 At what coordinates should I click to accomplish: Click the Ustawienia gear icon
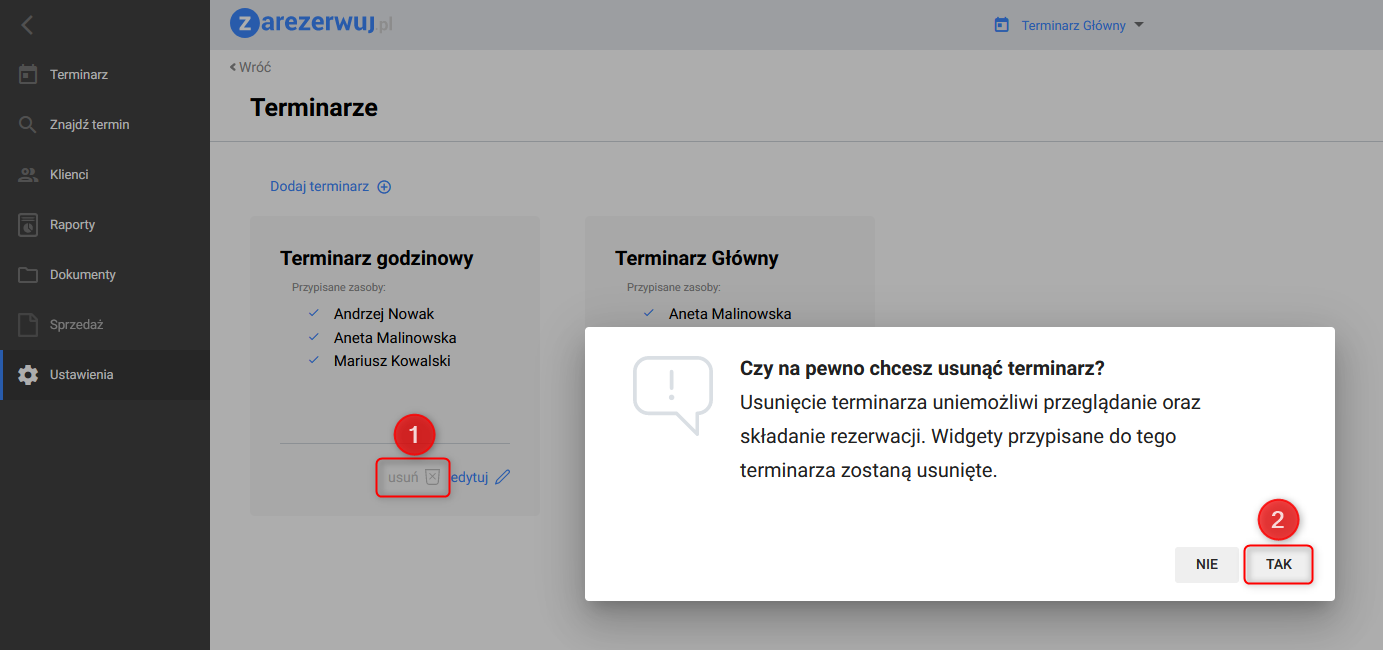pyautogui.click(x=28, y=375)
